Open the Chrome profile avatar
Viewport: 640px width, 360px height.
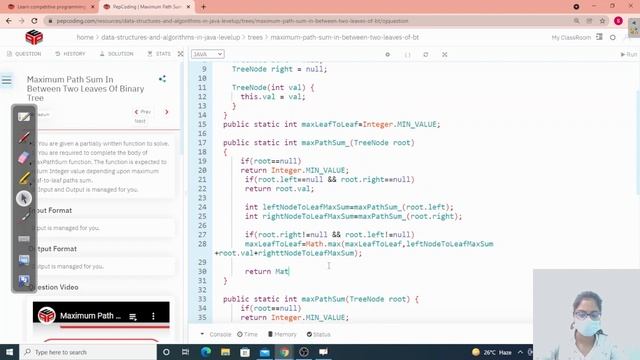(x=618, y=21)
